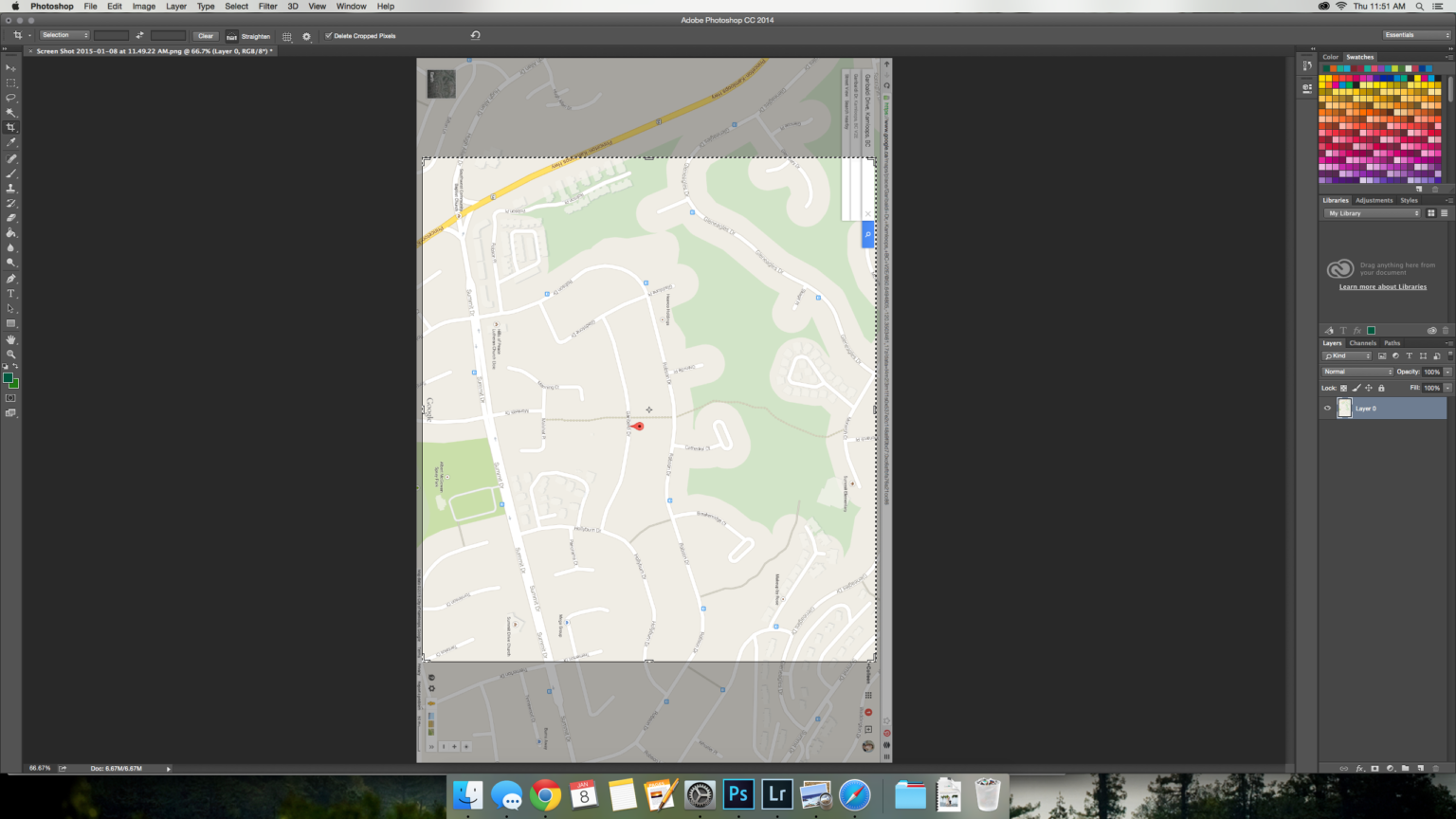Select the Pen tool

(11, 279)
